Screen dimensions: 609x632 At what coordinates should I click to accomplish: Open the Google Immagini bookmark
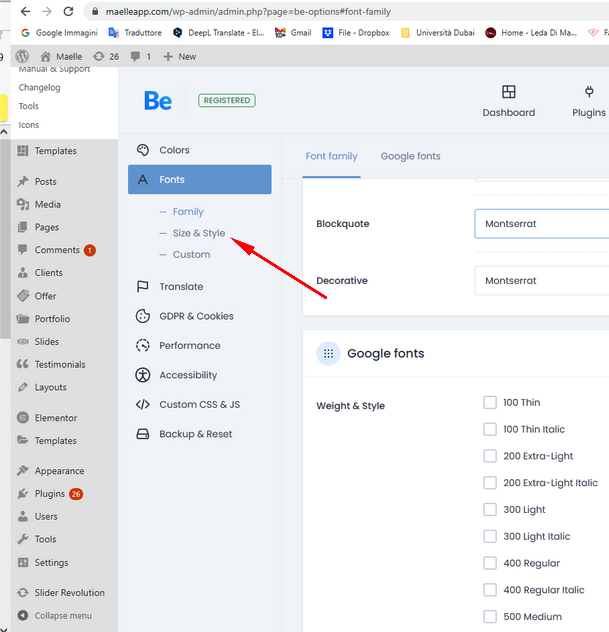click(60, 33)
